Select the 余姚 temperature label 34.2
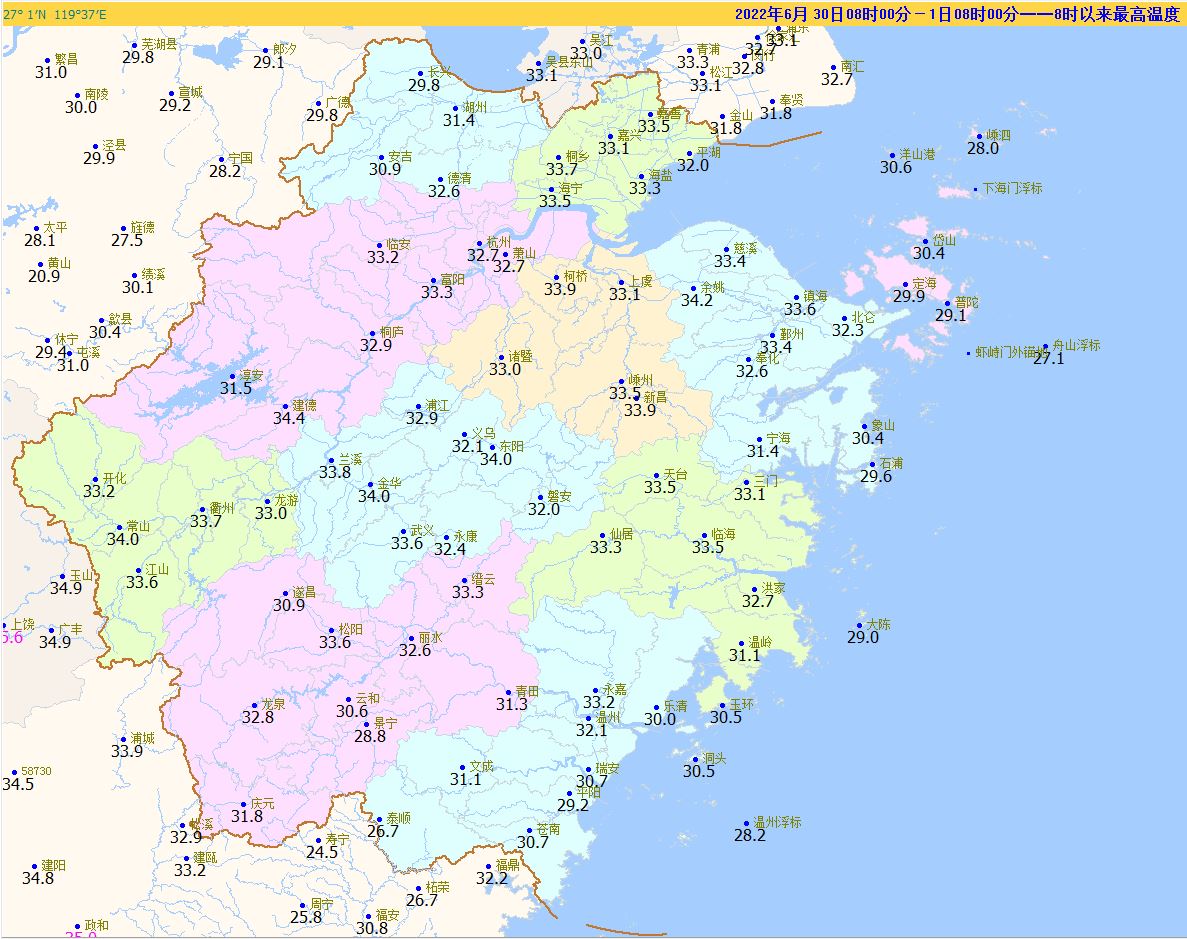Image resolution: width=1187 pixels, height=939 pixels. (x=696, y=301)
